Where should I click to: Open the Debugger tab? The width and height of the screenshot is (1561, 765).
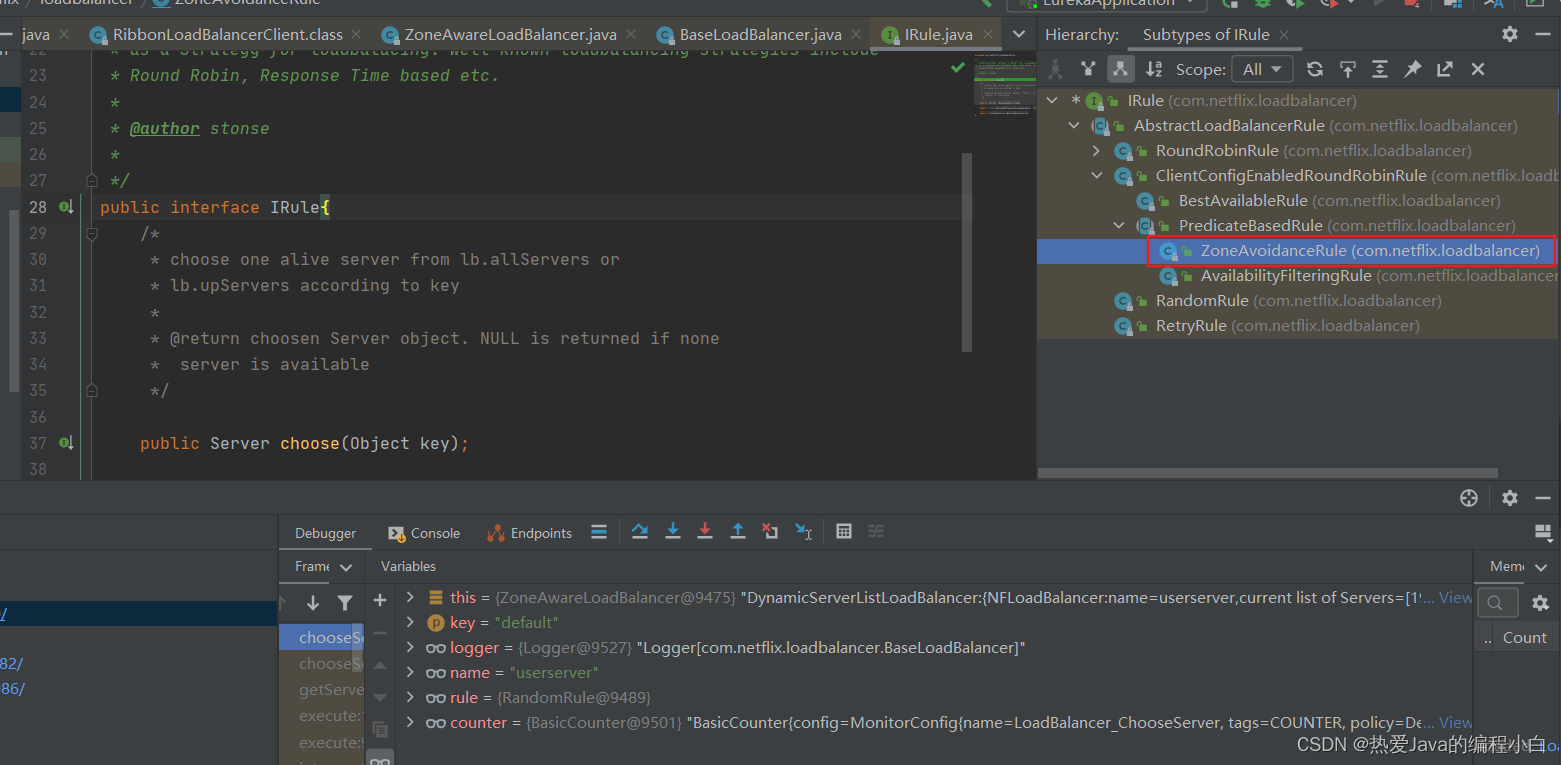point(325,533)
